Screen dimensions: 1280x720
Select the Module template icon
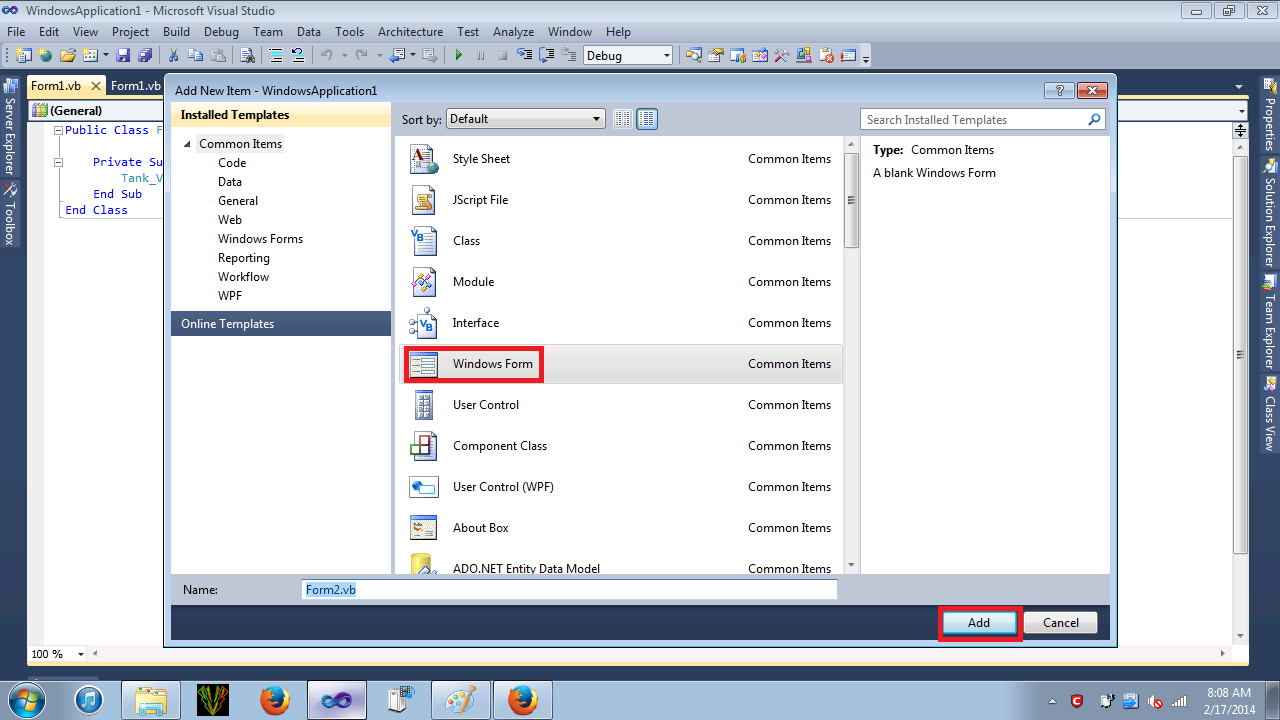click(x=424, y=282)
